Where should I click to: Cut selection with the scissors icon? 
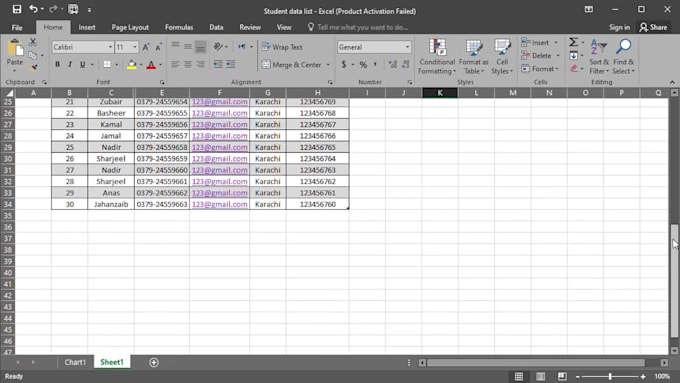pyautogui.click(x=33, y=42)
